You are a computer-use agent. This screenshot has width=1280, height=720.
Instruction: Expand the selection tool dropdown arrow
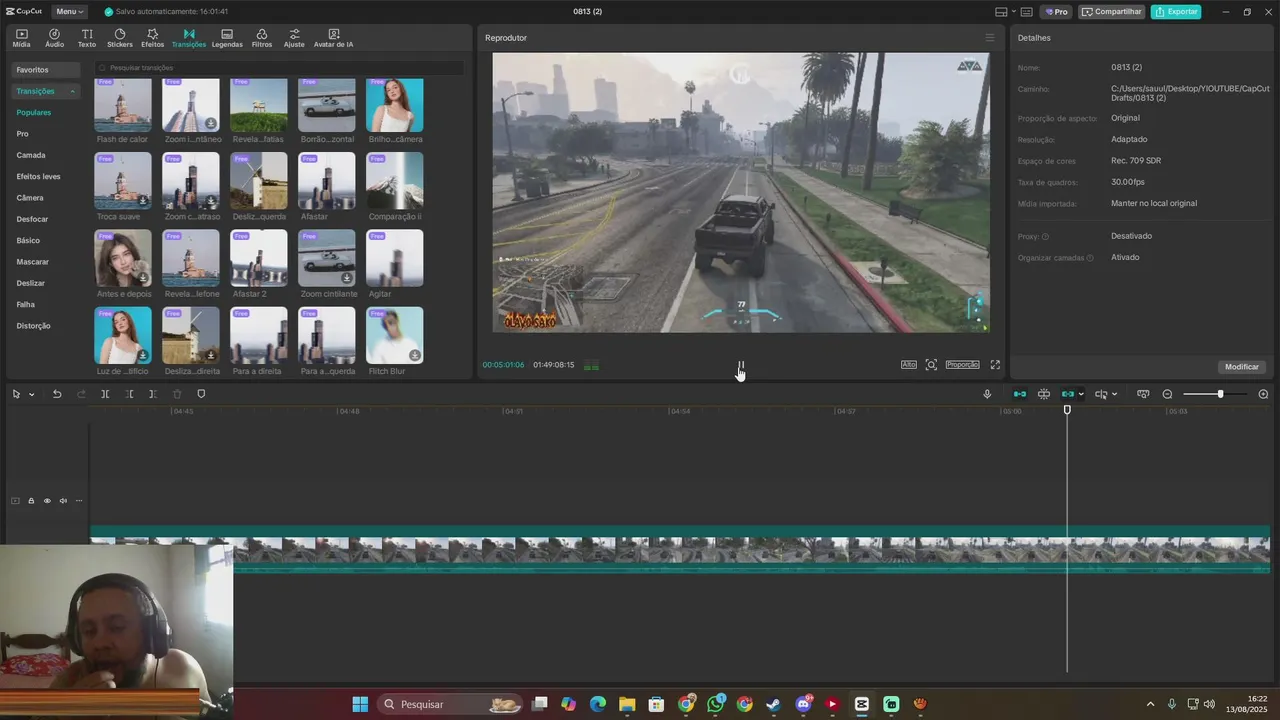[x=31, y=394]
